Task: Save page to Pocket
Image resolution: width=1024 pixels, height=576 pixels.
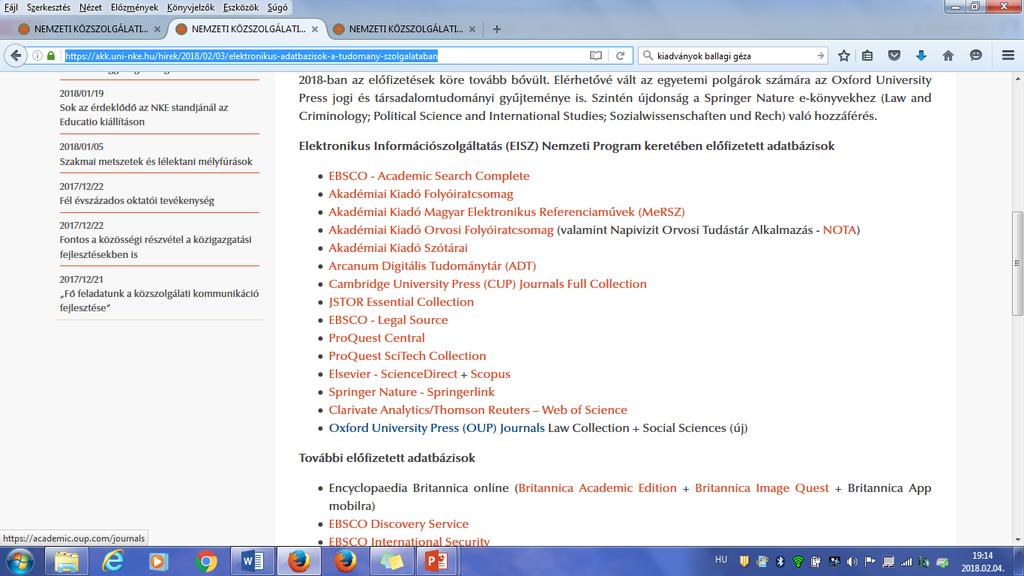Action: [x=894, y=56]
